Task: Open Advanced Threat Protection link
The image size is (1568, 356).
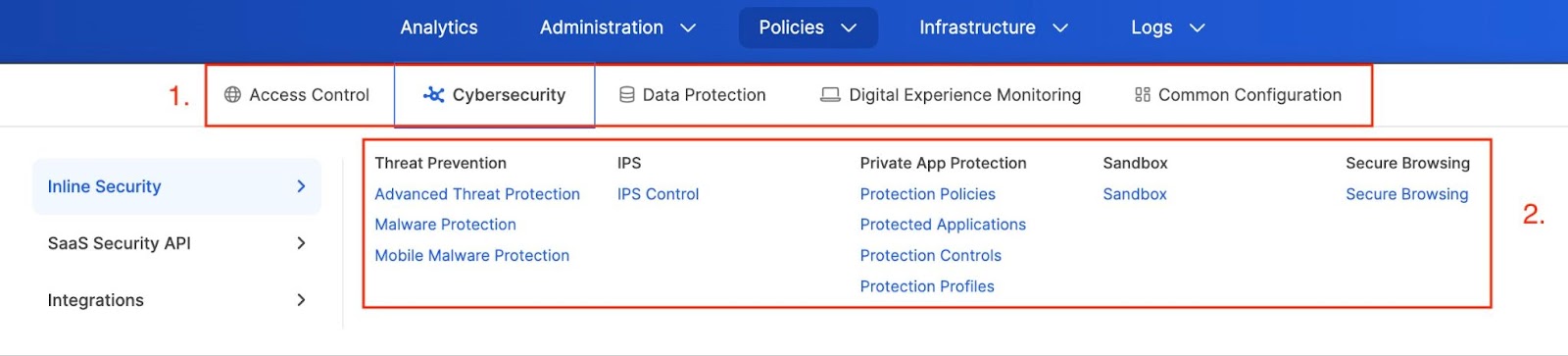Action: tap(477, 194)
